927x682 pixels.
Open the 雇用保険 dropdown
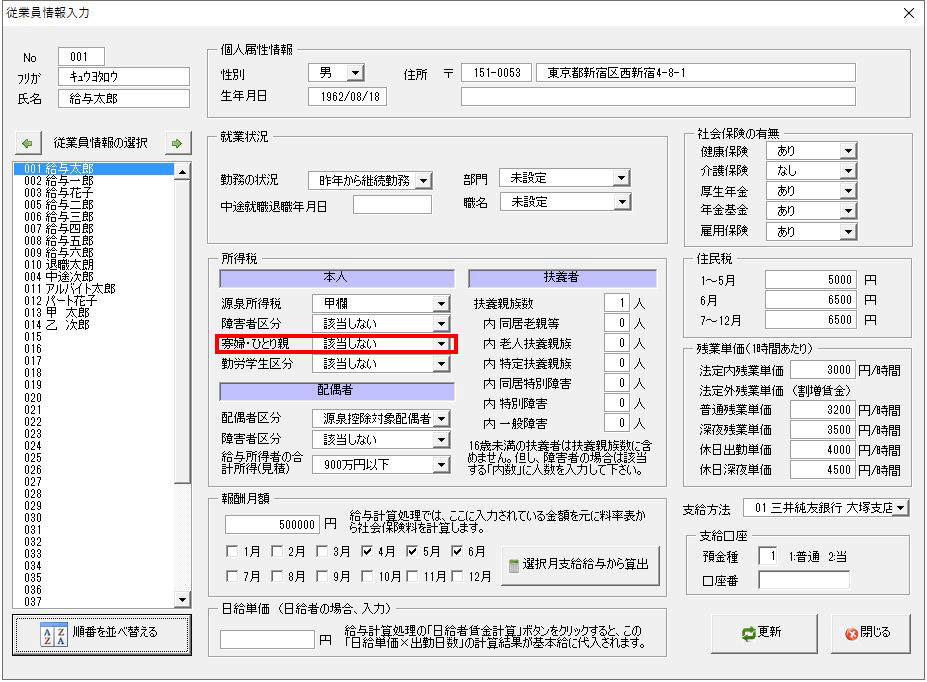(x=848, y=232)
